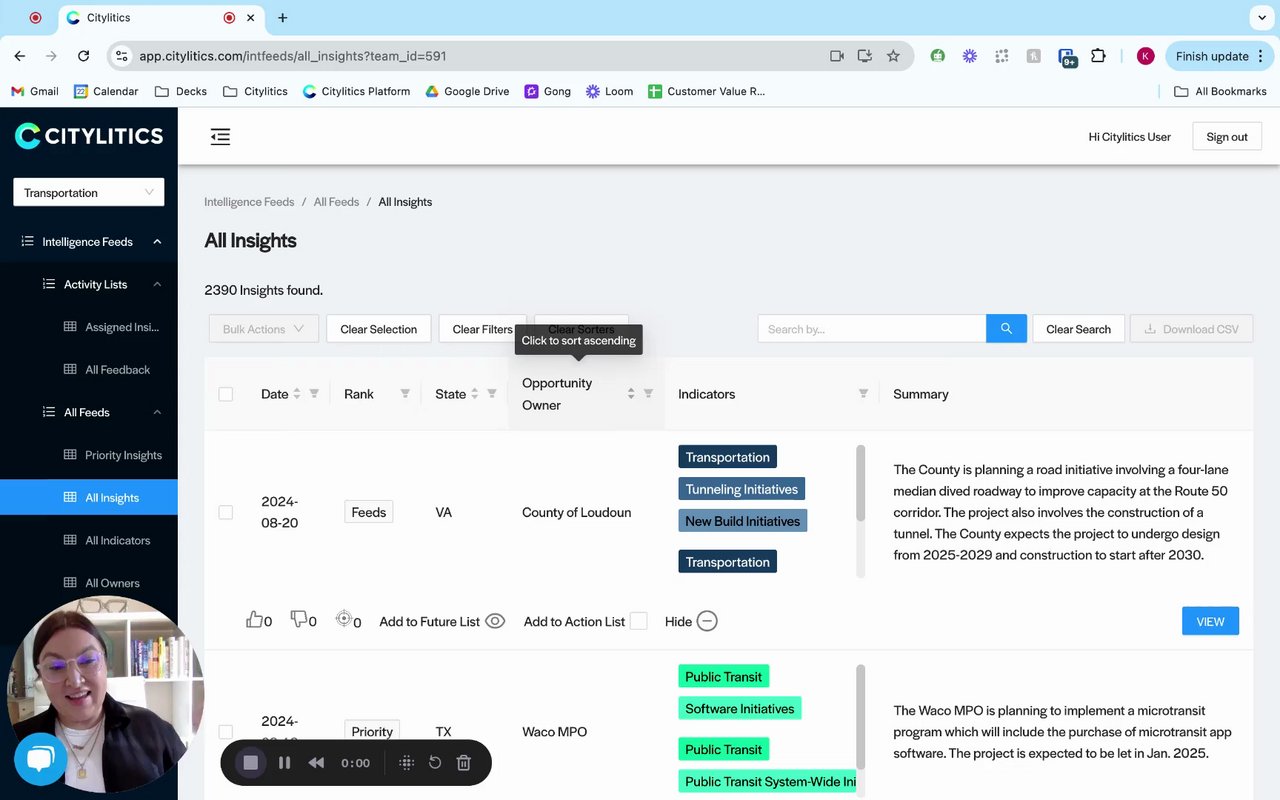
Task: Select All Insights in the sidebar
Action: point(89,498)
